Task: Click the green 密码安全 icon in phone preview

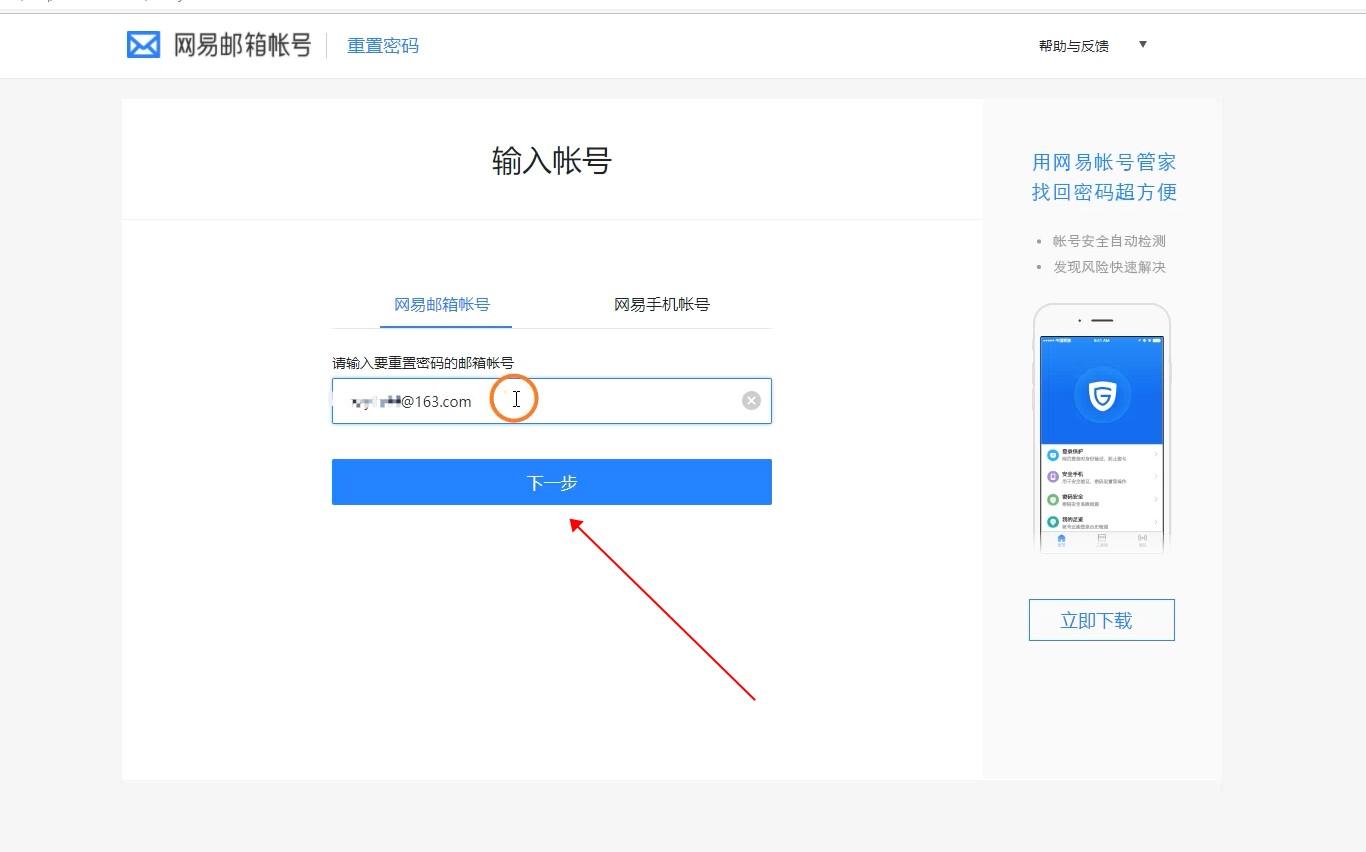Action: pyautogui.click(x=1053, y=499)
